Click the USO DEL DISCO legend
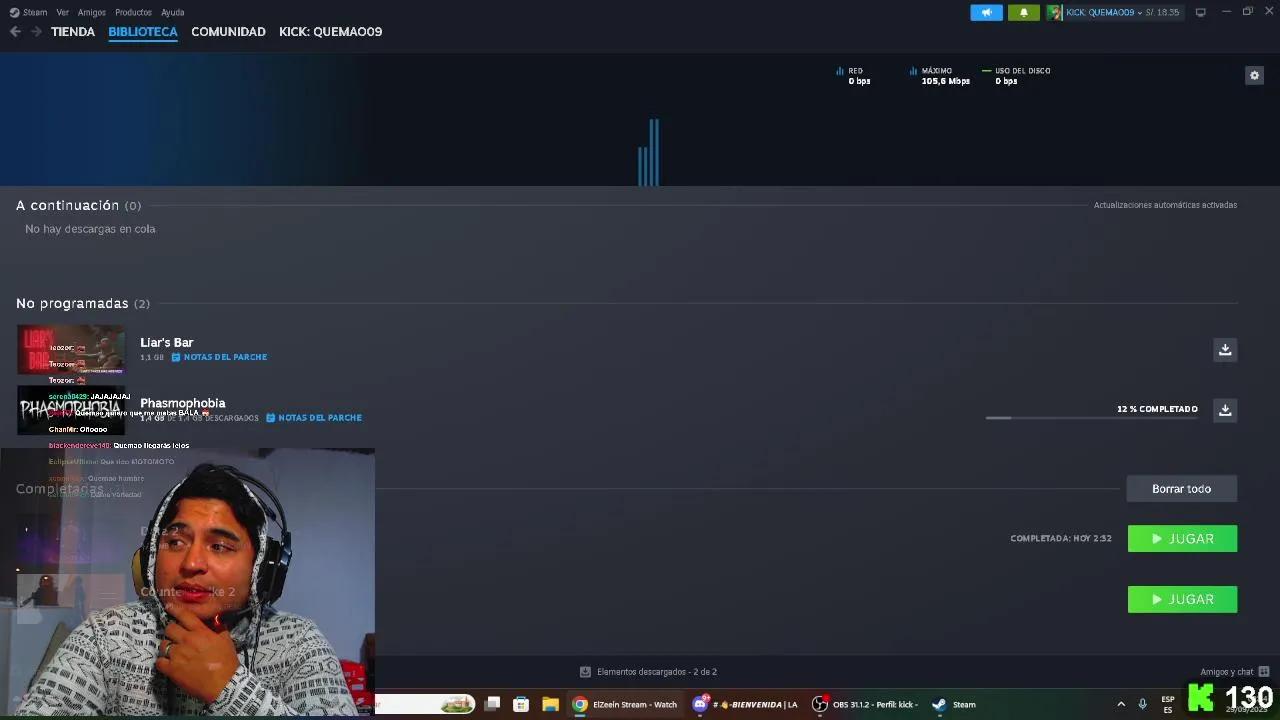The width and height of the screenshot is (1280, 720). [x=1016, y=76]
